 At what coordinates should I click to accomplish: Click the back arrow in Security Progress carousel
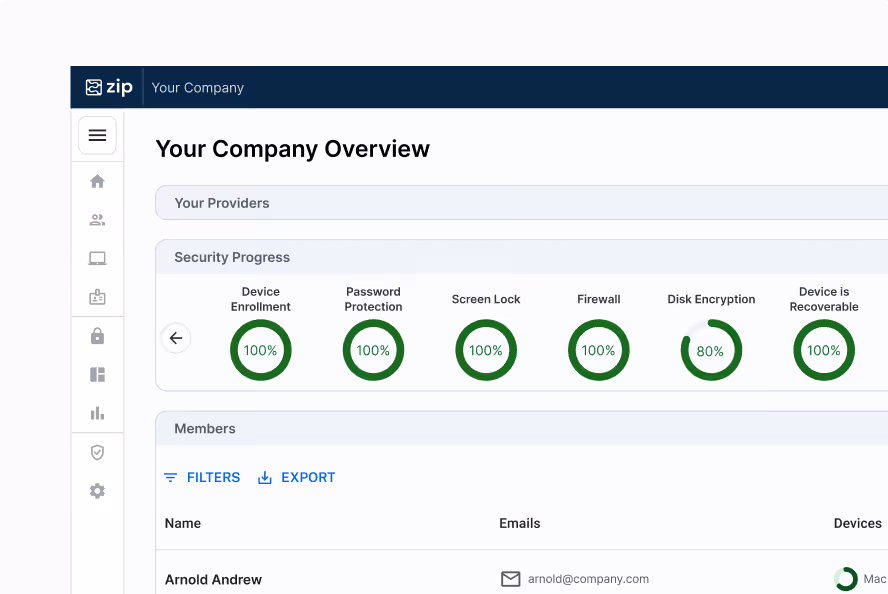click(x=176, y=338)
